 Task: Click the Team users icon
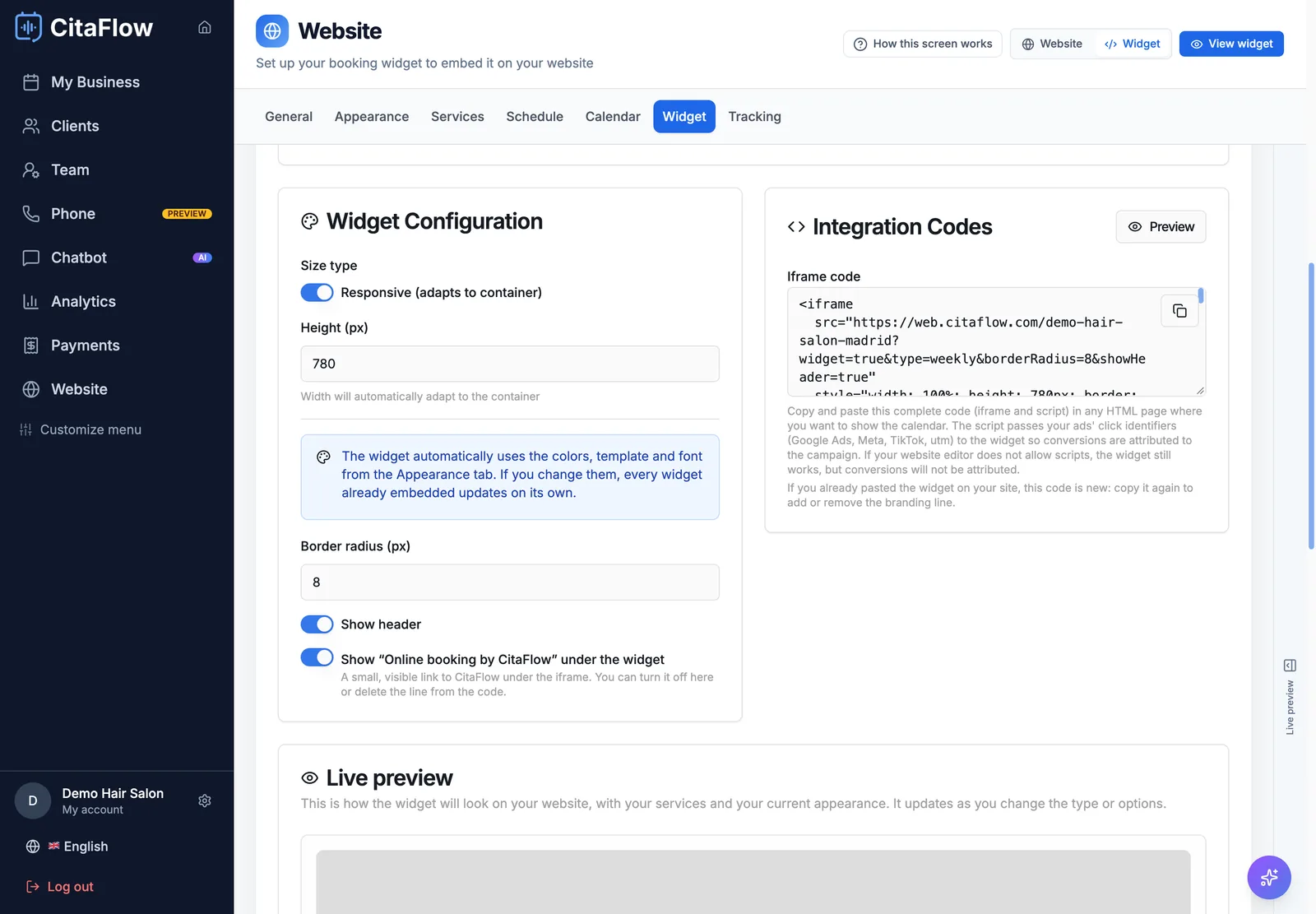click(x=31, y=169)
